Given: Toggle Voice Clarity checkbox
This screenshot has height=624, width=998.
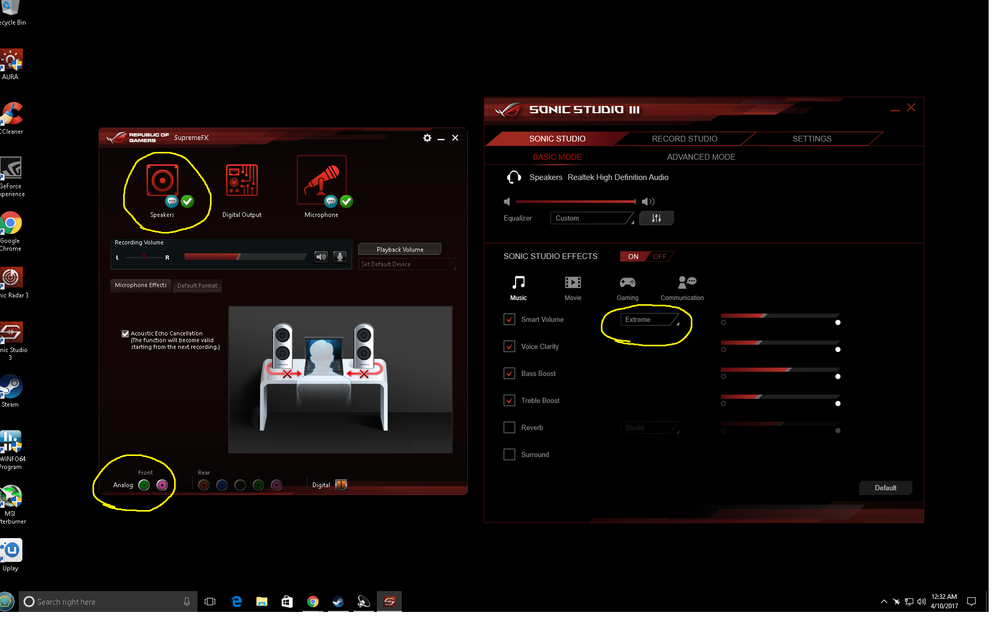Looking at the screenshot, I should tap(509, 347).
